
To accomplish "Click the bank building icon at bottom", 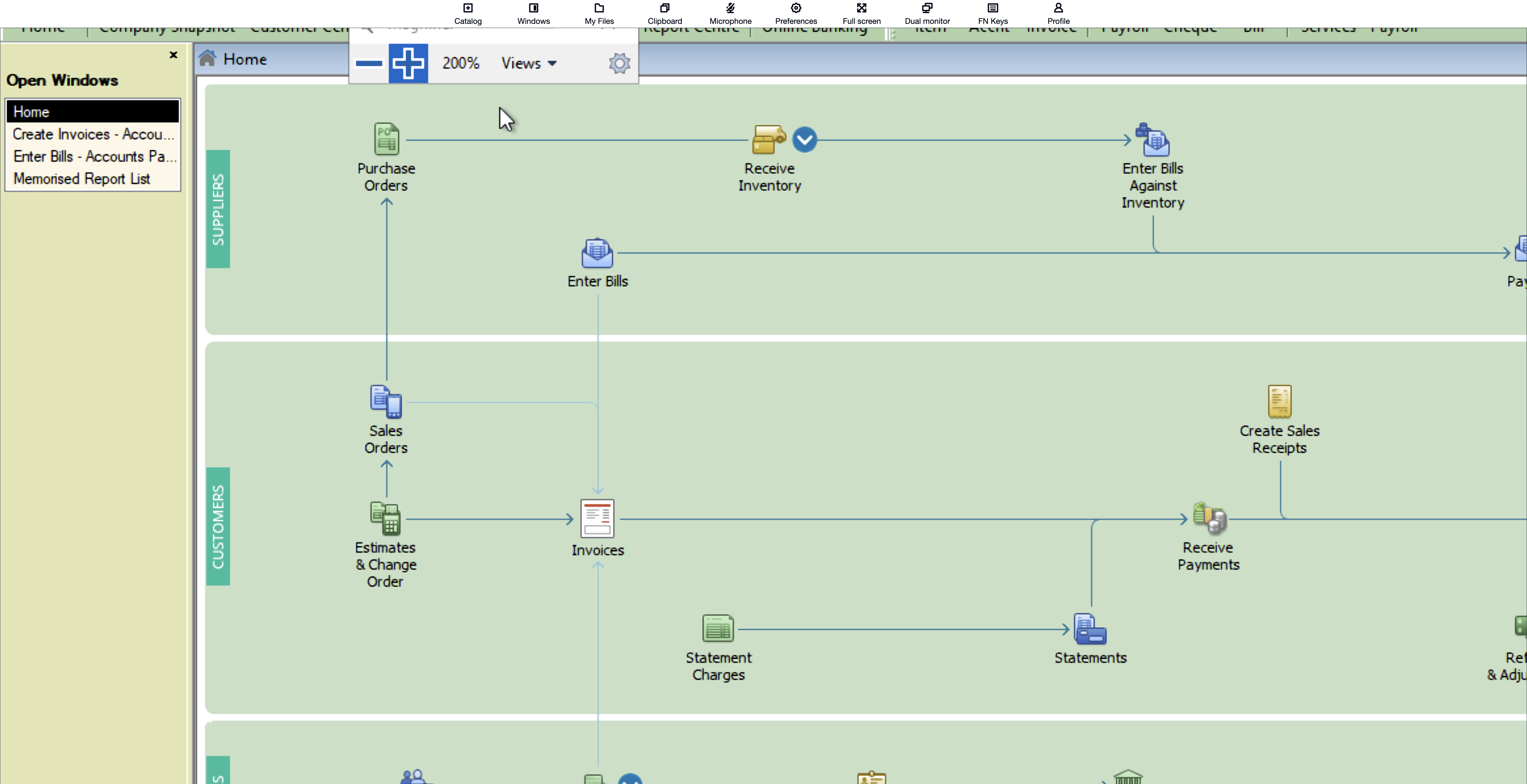I will point(1127,777).
